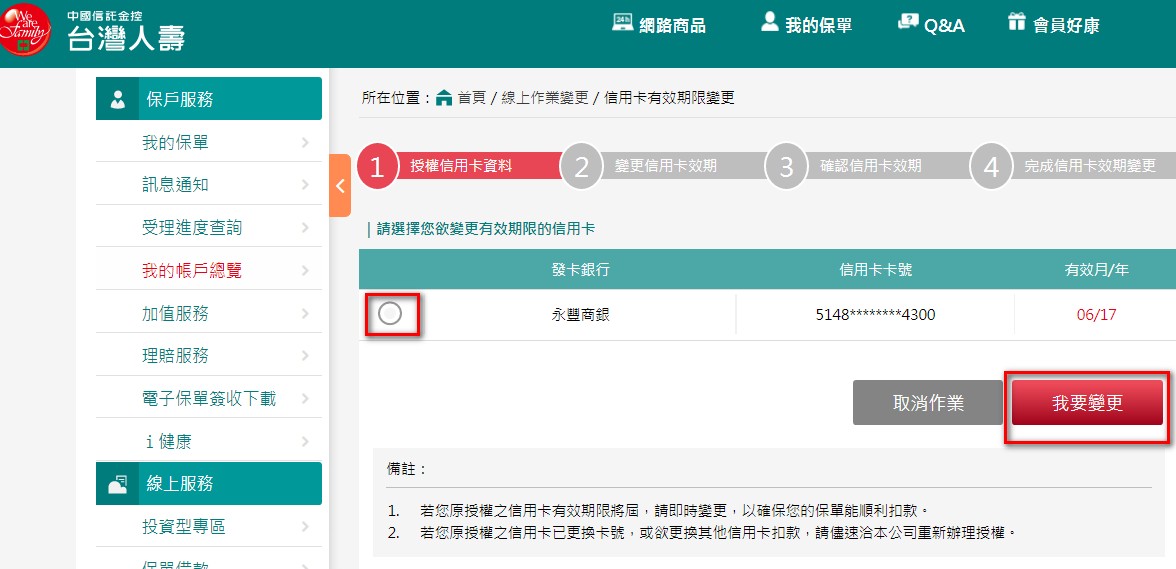The width and height of the screenshot is (1176, 569).
Task: Click the 取消作業 button
Action: (927, 403)
